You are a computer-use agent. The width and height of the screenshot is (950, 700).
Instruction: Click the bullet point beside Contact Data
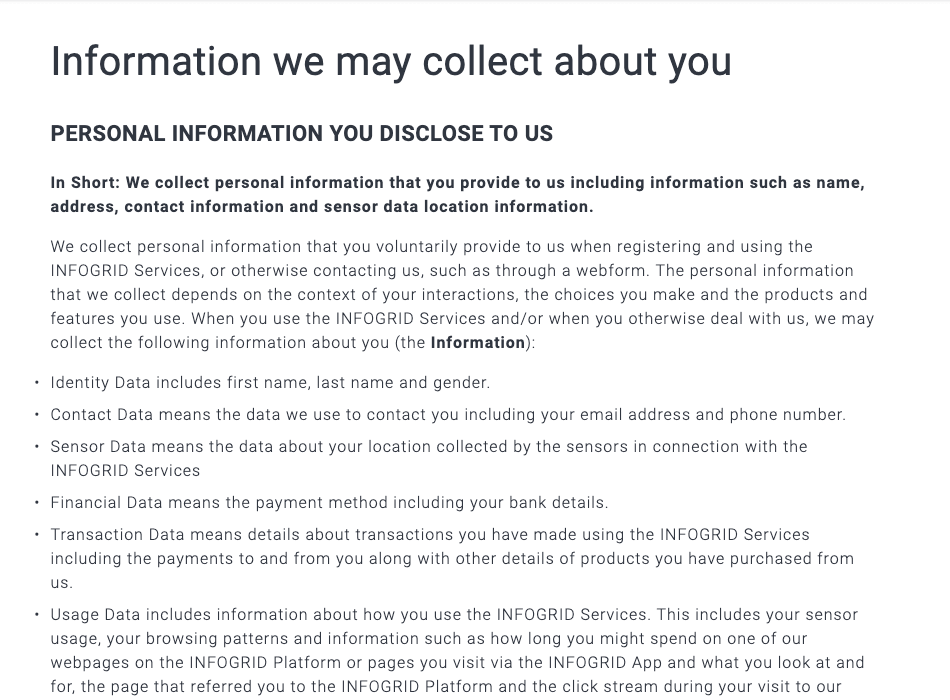click(37, 415)
